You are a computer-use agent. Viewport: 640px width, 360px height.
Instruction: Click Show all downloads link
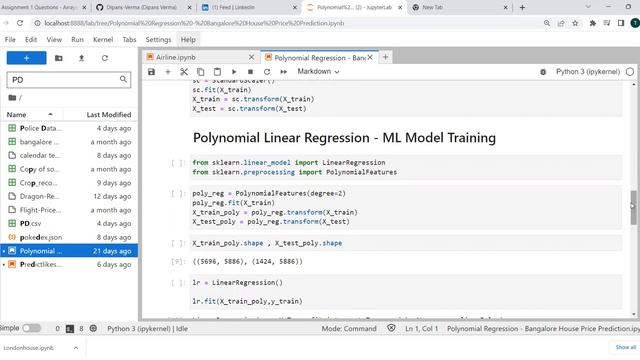click(625, 347)
